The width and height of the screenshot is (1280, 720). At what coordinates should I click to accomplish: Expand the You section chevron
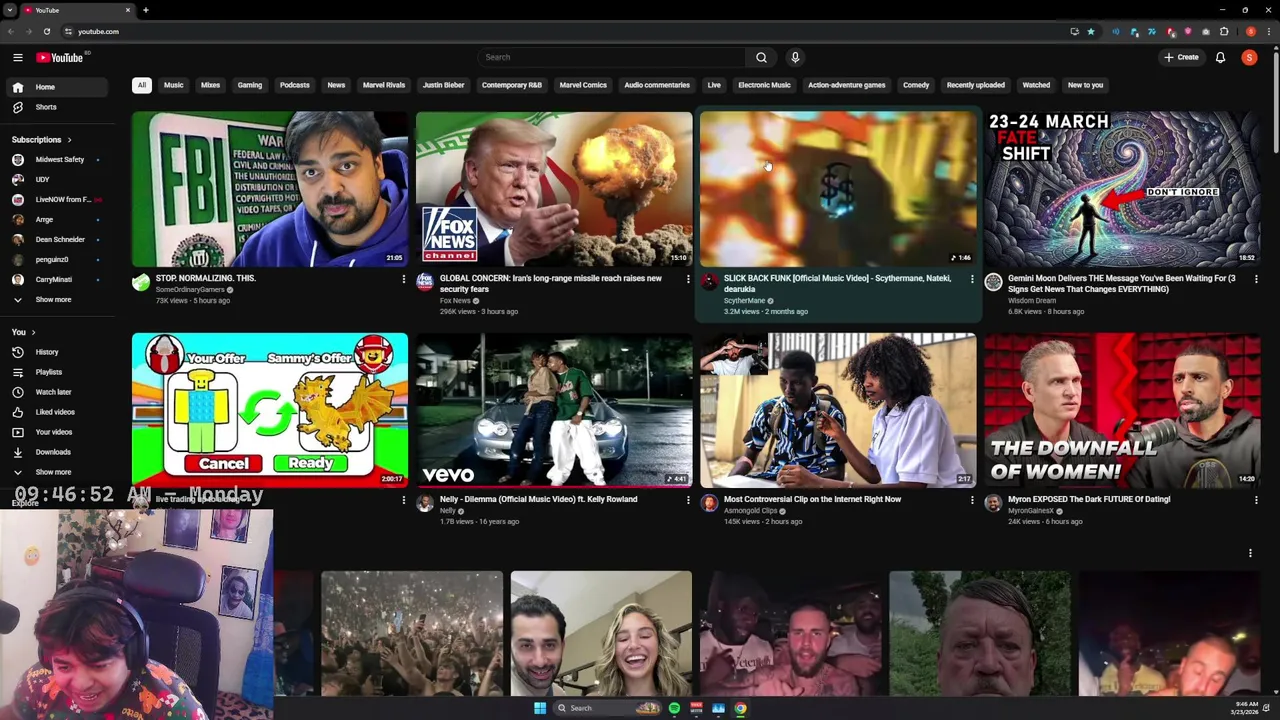33,332
